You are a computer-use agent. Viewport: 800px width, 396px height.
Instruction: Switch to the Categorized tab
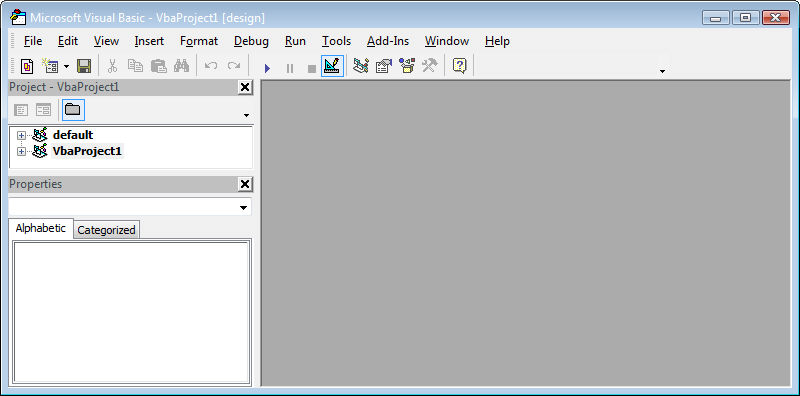coord(106,230)
